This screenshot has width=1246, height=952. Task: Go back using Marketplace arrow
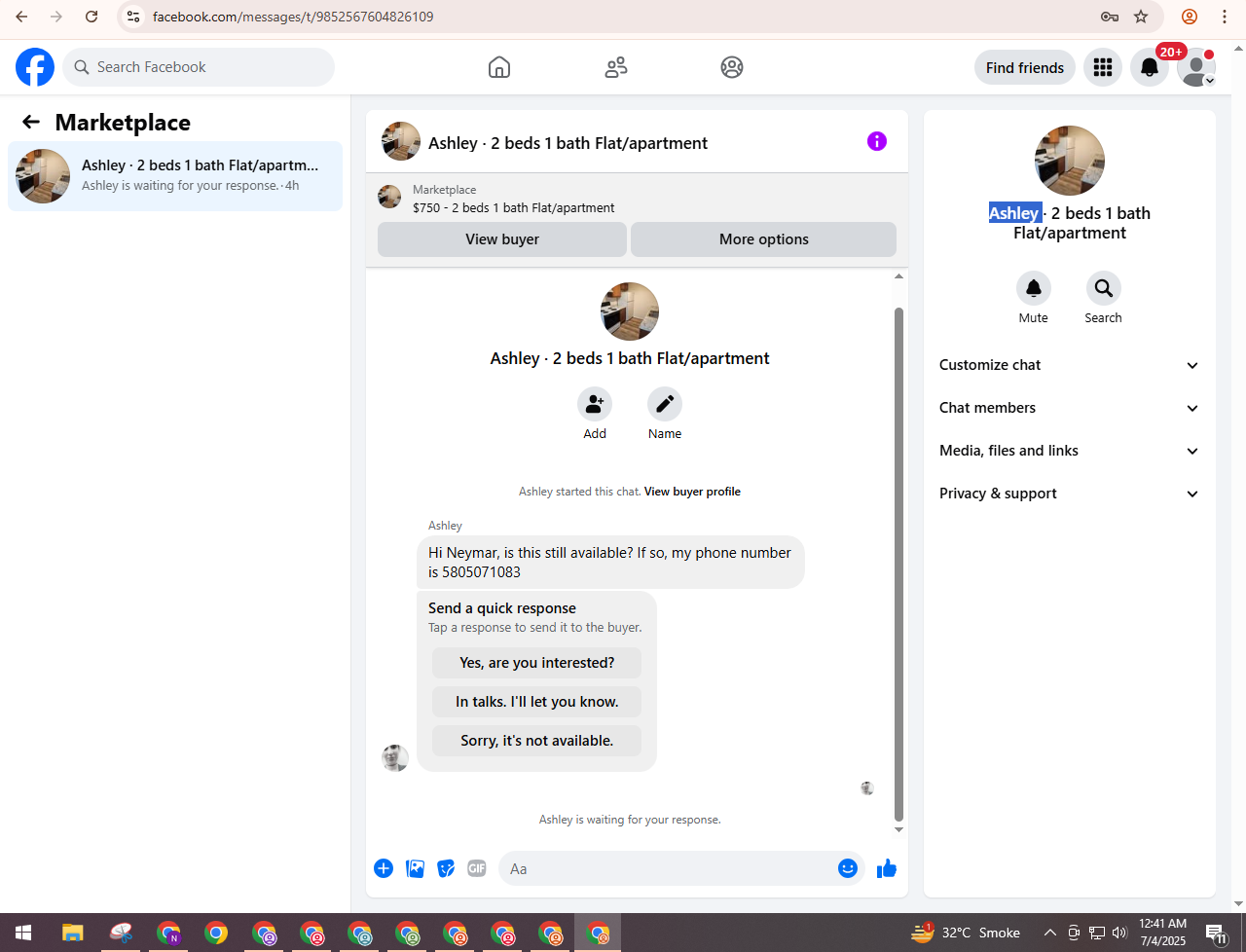[31, 122]
